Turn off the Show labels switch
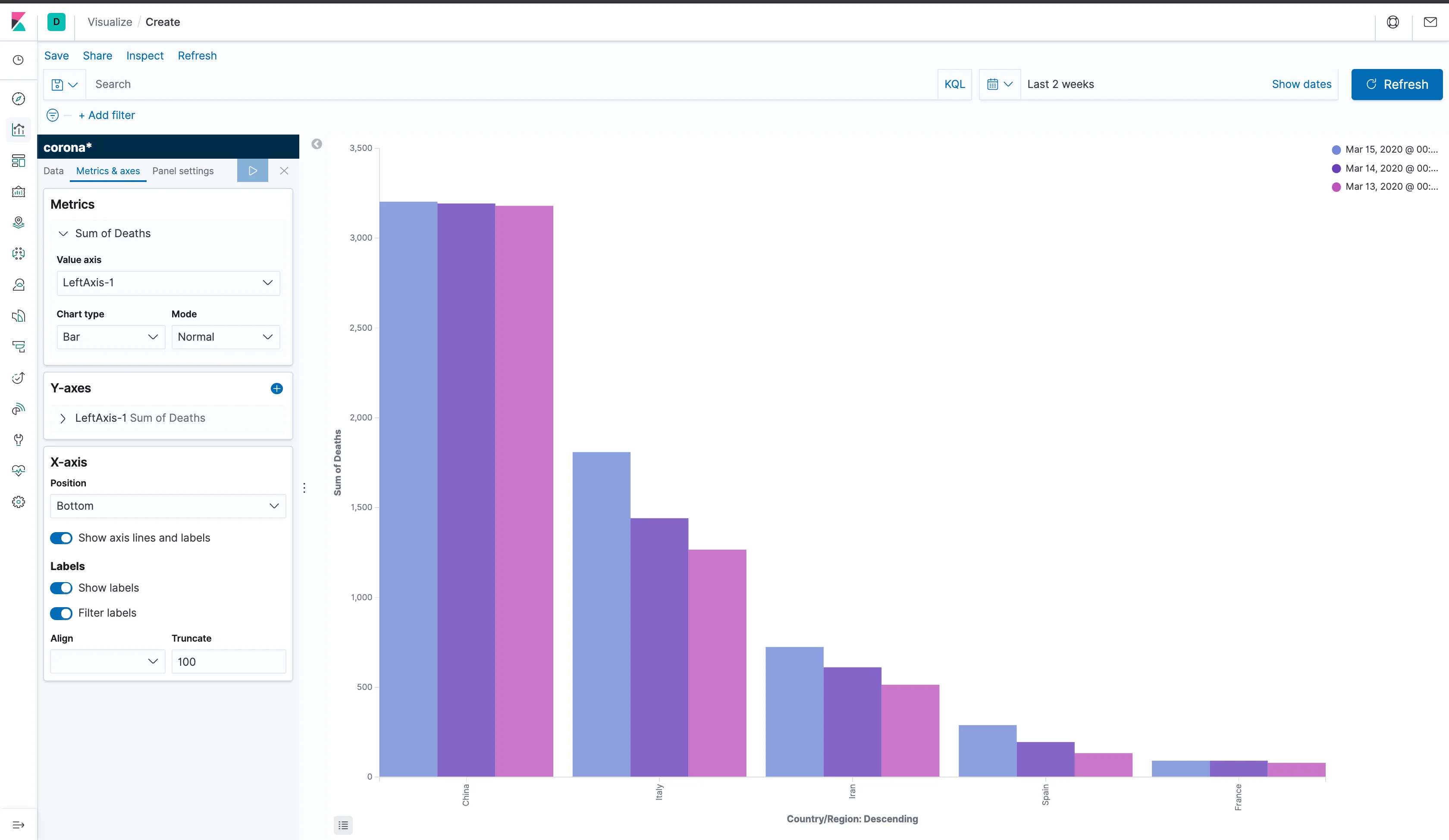 click(62, 588)
